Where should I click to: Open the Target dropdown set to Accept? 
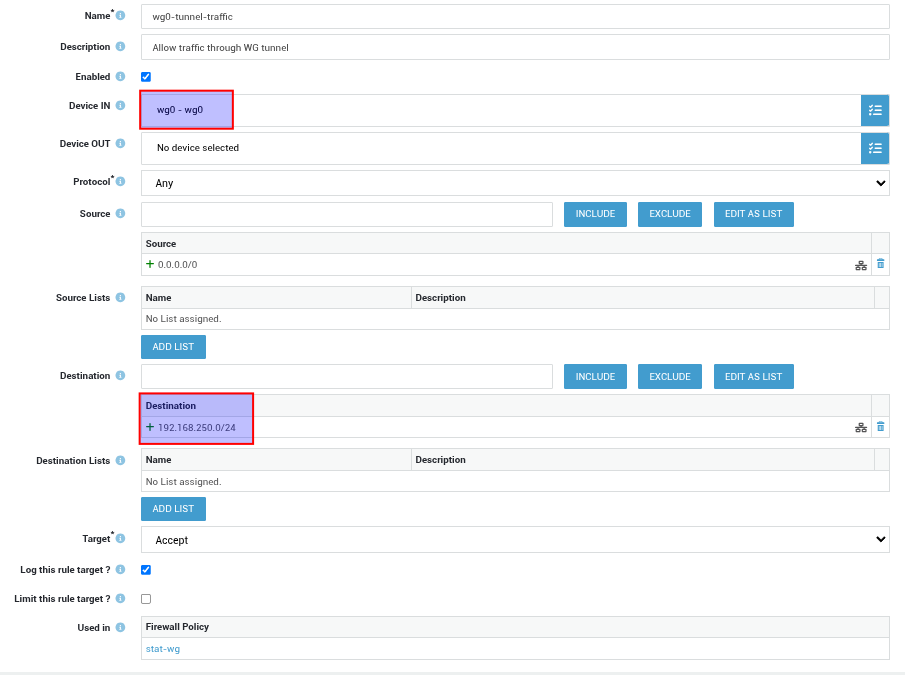(x=515, y=540)
